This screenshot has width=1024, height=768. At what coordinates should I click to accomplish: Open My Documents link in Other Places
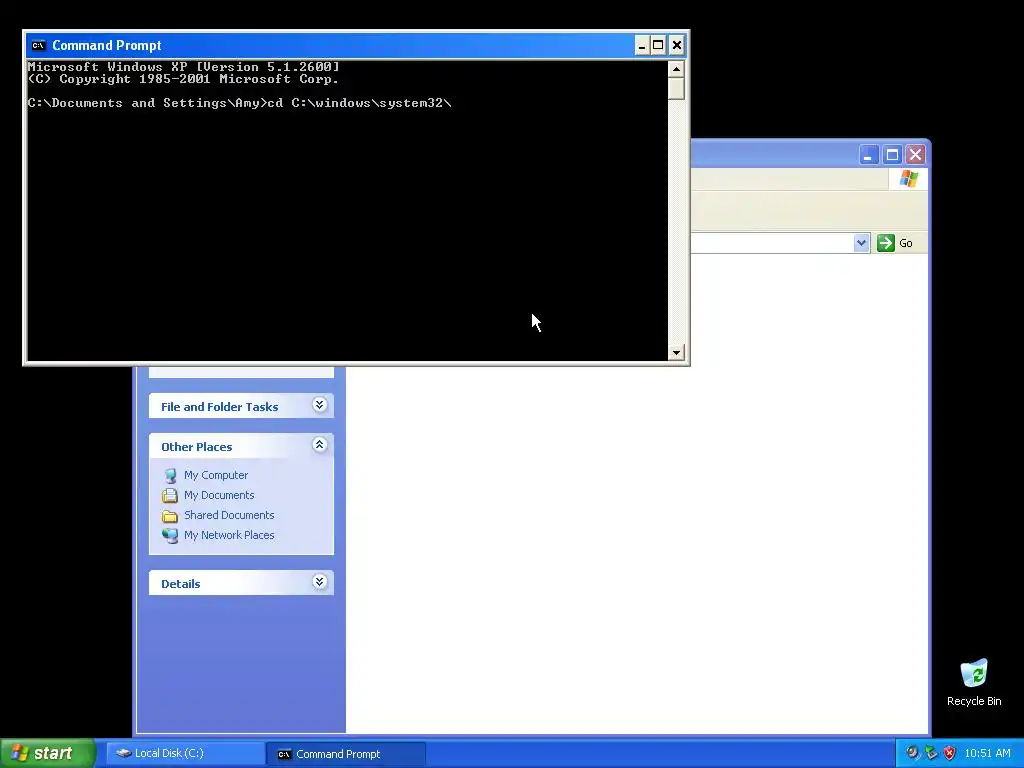point(219,495)
